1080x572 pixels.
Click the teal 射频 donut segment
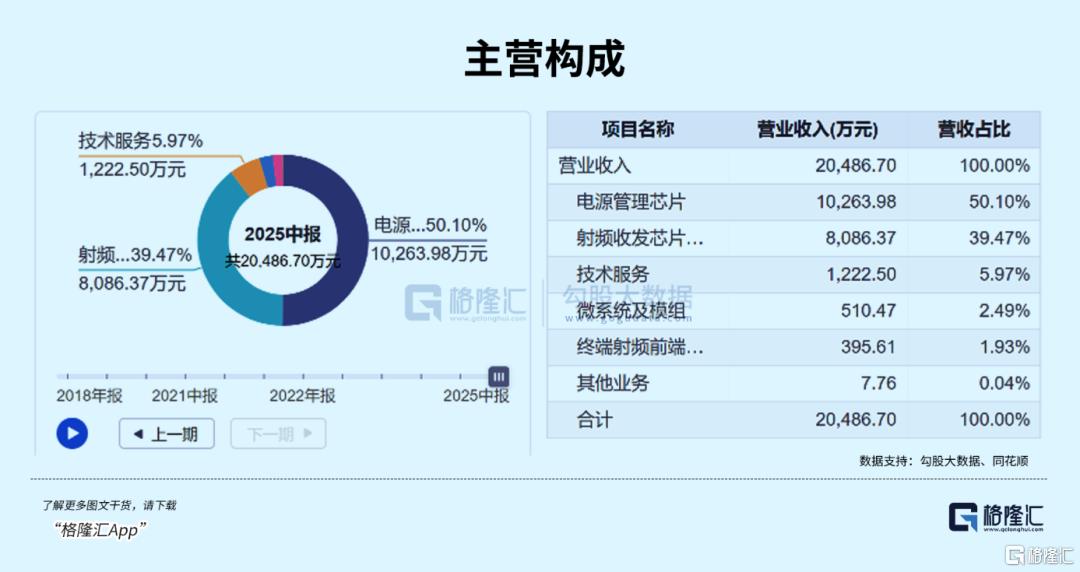pos(222,270)
